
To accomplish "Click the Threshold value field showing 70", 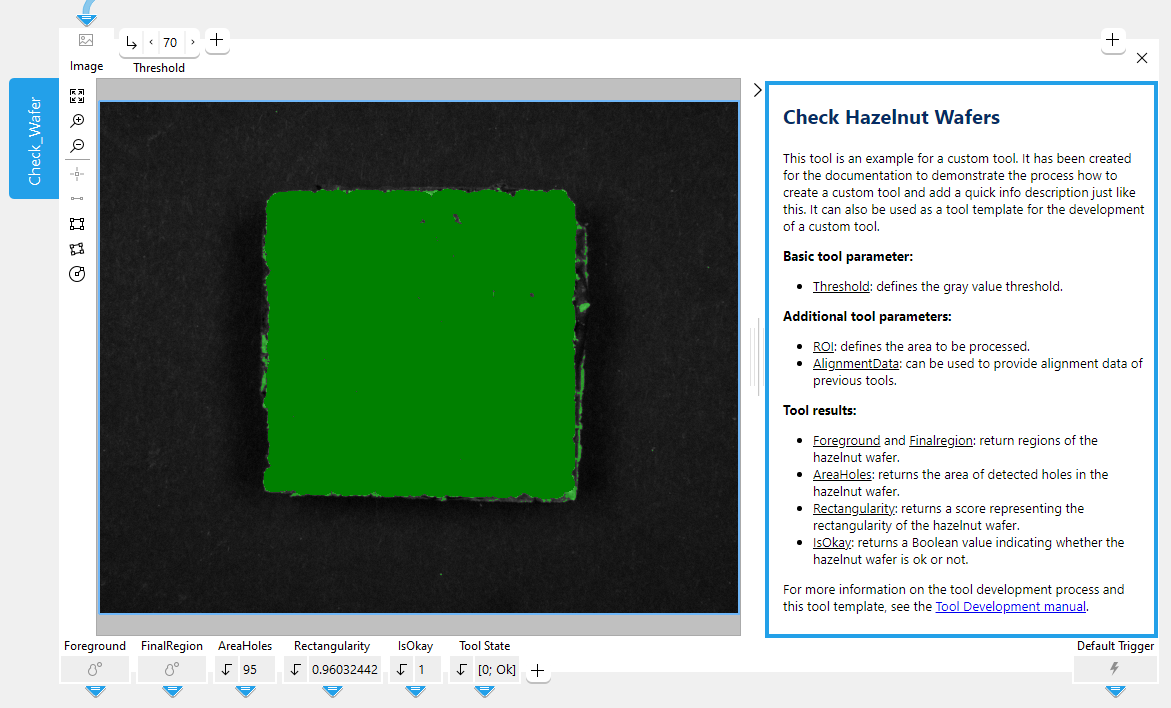I will pos(171,43).
